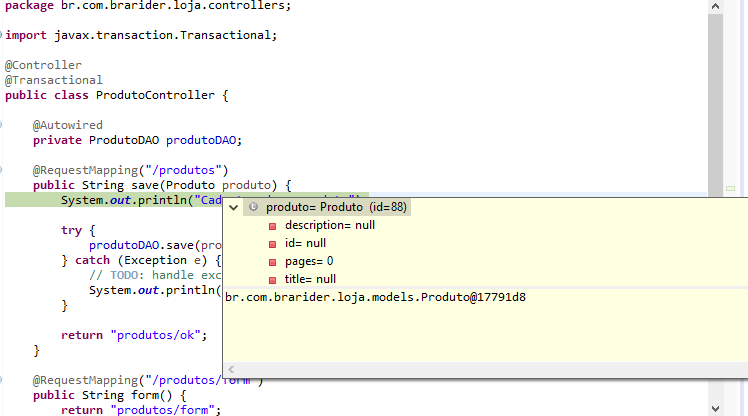Click the overview ruler marker on right edge
The height and width of the screenshot is (416, 748).
tap(730, 188)
